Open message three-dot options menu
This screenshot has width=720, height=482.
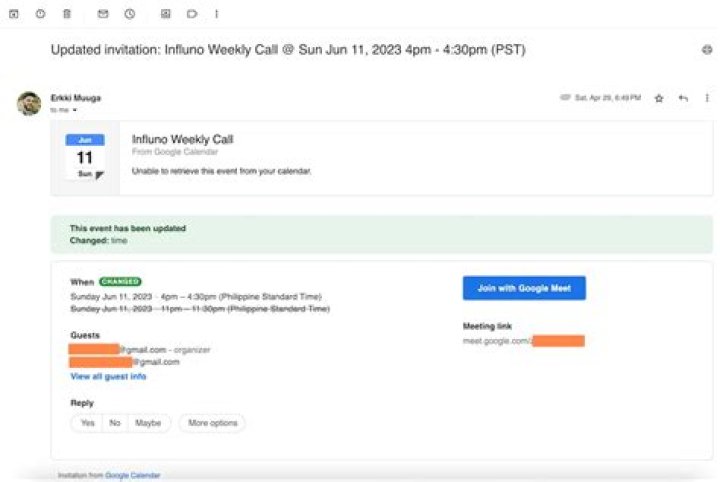(707, 98)
